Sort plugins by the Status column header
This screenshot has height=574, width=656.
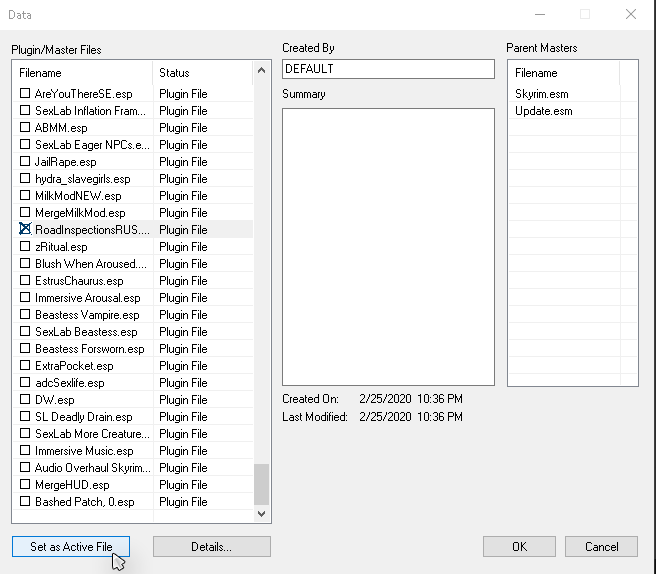coord(200,73)
